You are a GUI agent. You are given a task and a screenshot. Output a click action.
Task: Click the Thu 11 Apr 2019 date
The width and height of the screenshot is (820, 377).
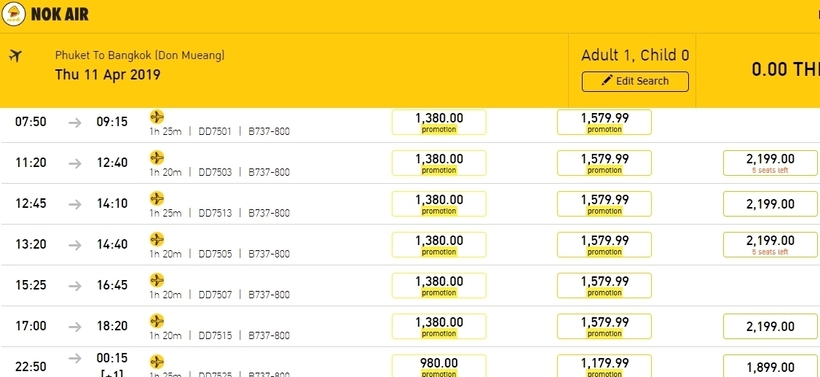point(108,74)
